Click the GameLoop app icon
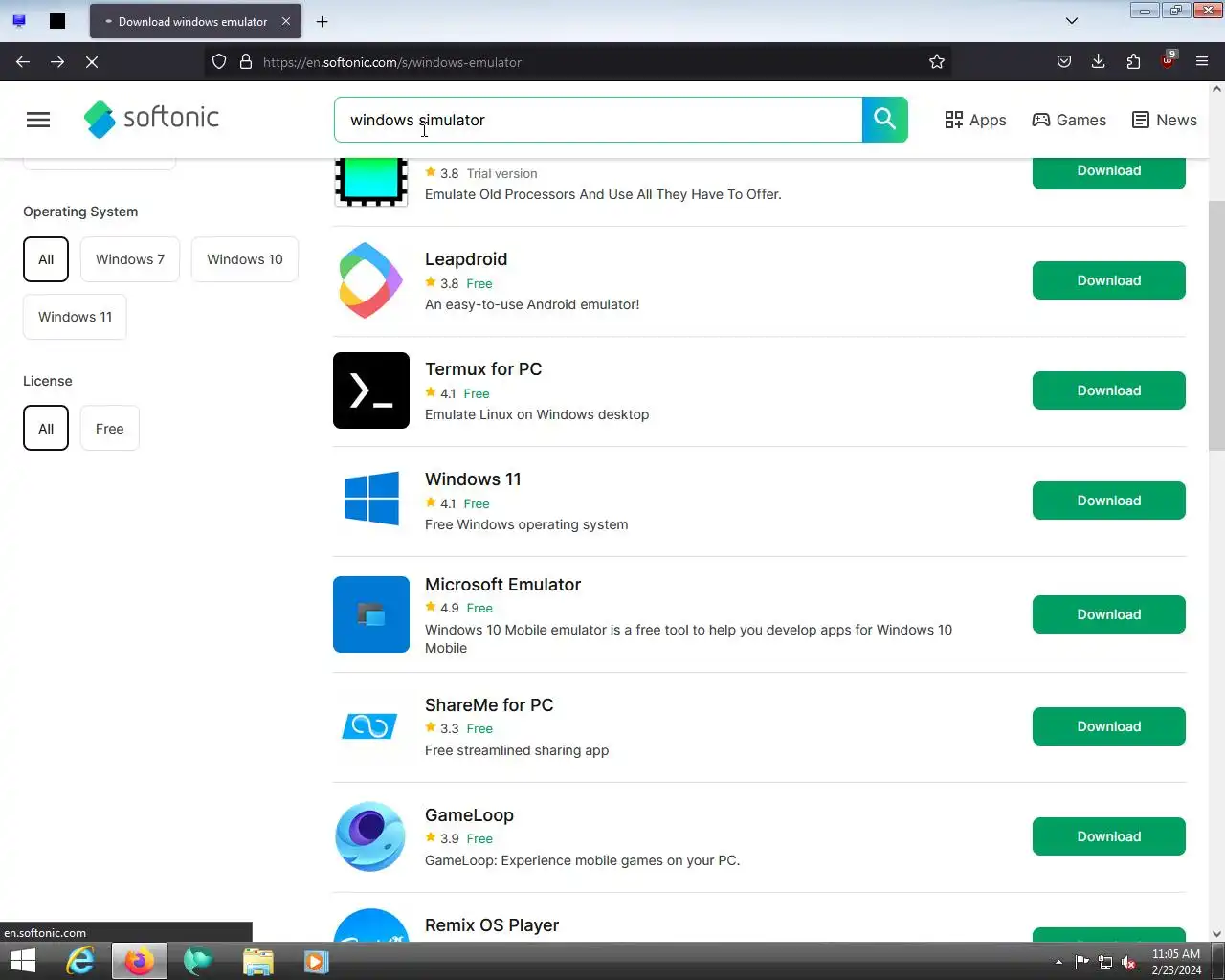The height and width of the screenshot is (980, 1225). click(371, 836)
